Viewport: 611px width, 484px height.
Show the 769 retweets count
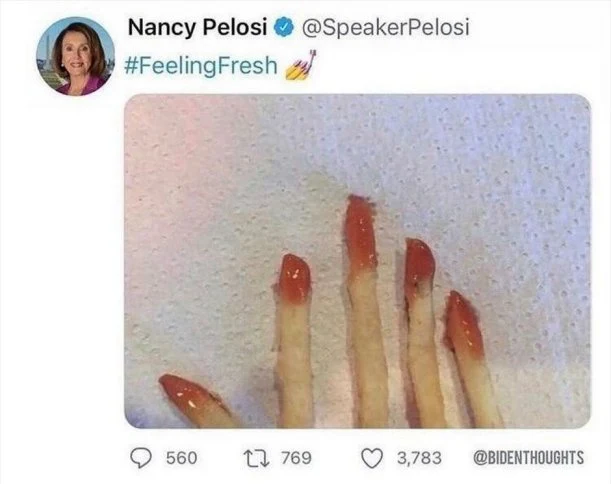click(x=296, y=458)
